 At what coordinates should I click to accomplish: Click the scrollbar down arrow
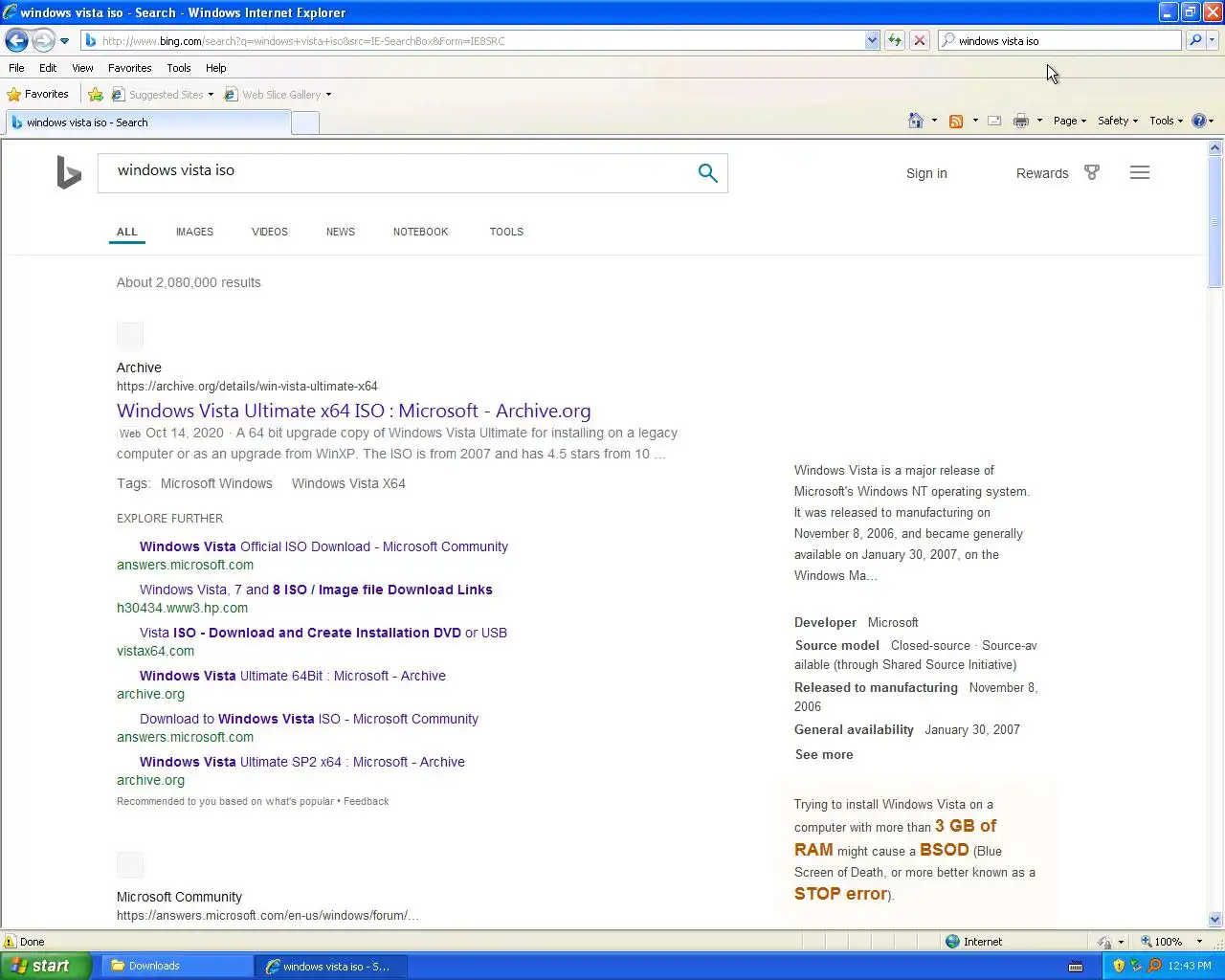click(1215, 920)
